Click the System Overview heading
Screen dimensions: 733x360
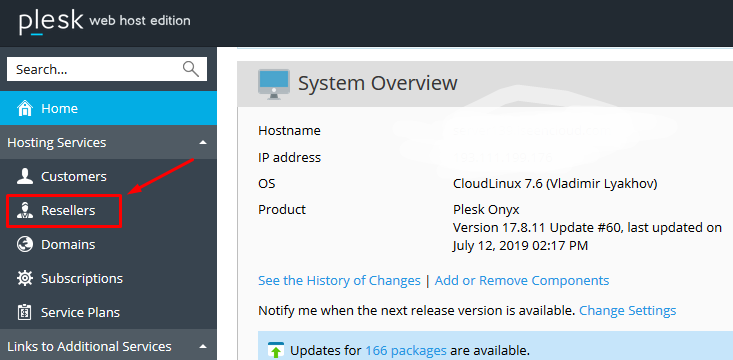378,83
